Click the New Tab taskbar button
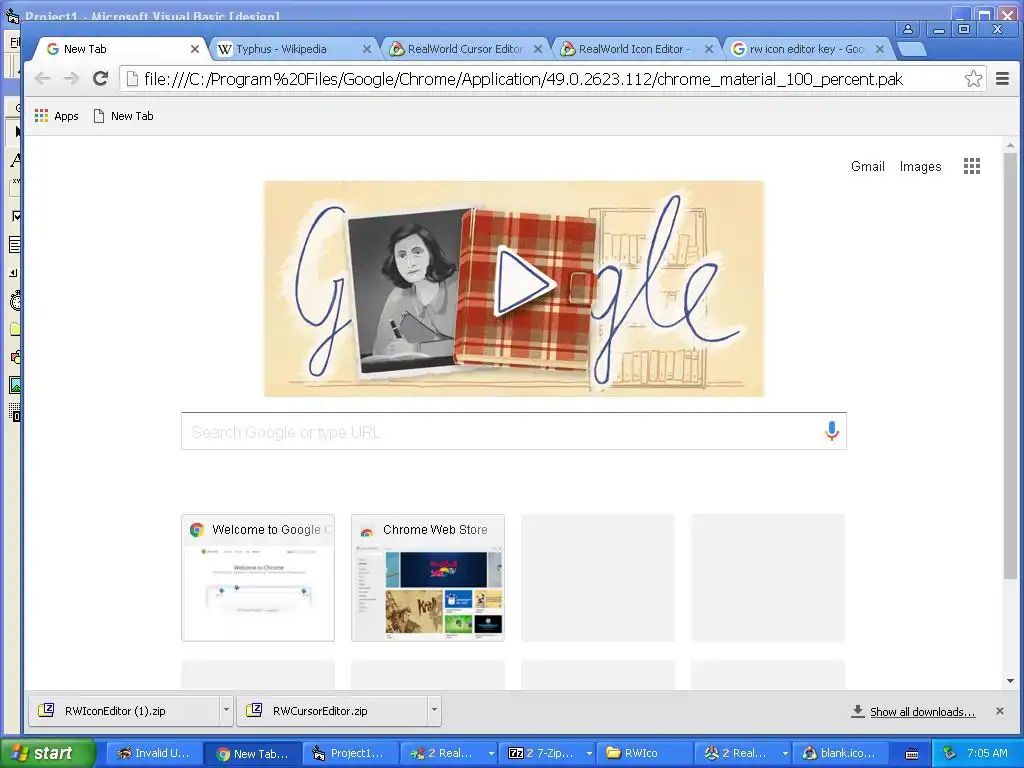This screenshot has height=768, width=1024. (253, 754)
